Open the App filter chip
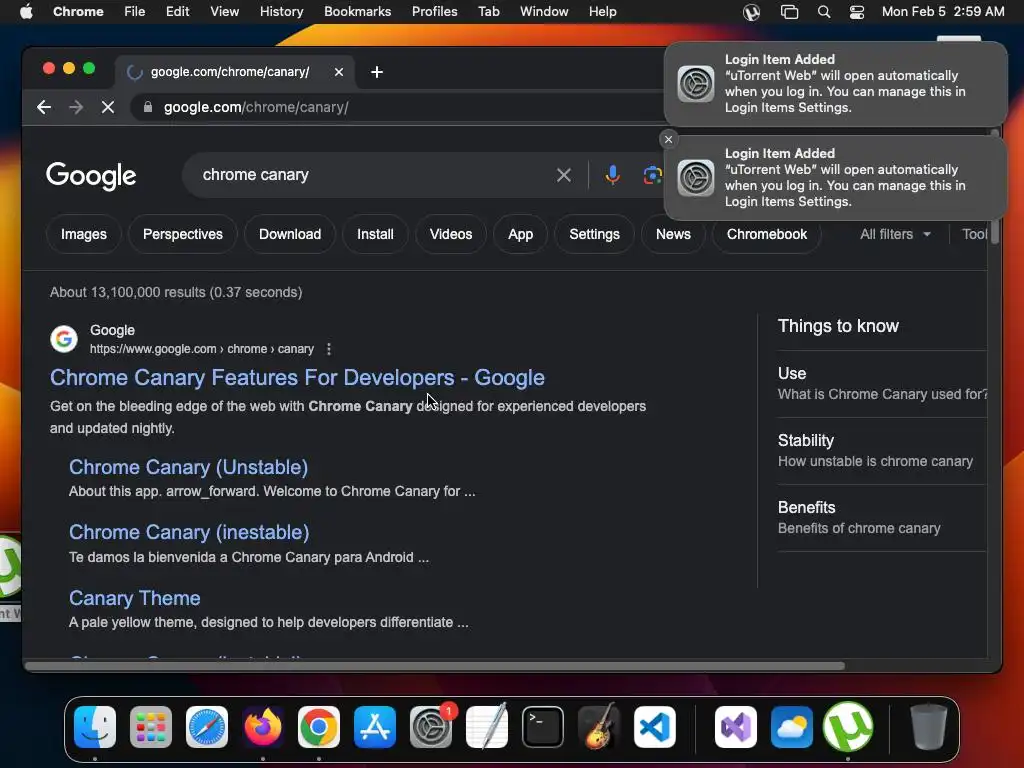 pyautogui.click(x=520, y=234)
